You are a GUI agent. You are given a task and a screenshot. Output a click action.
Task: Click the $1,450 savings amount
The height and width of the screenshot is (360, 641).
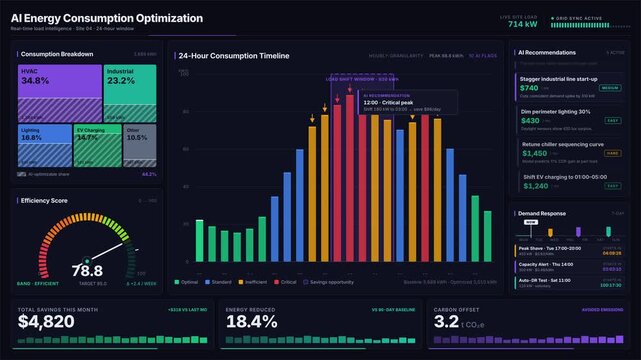coord(534,153)
